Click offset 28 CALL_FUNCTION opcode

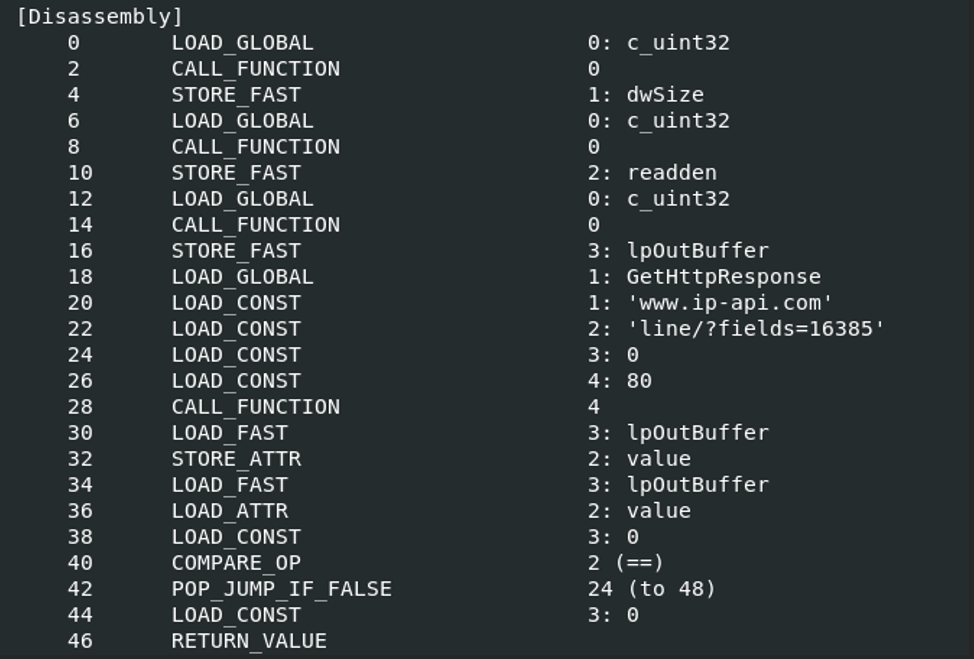coord(255,407)
